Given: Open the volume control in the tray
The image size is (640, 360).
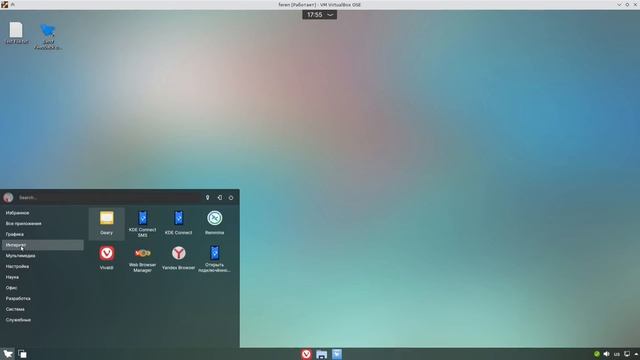Looking at the screenshot, I should (x=607, y=354).
